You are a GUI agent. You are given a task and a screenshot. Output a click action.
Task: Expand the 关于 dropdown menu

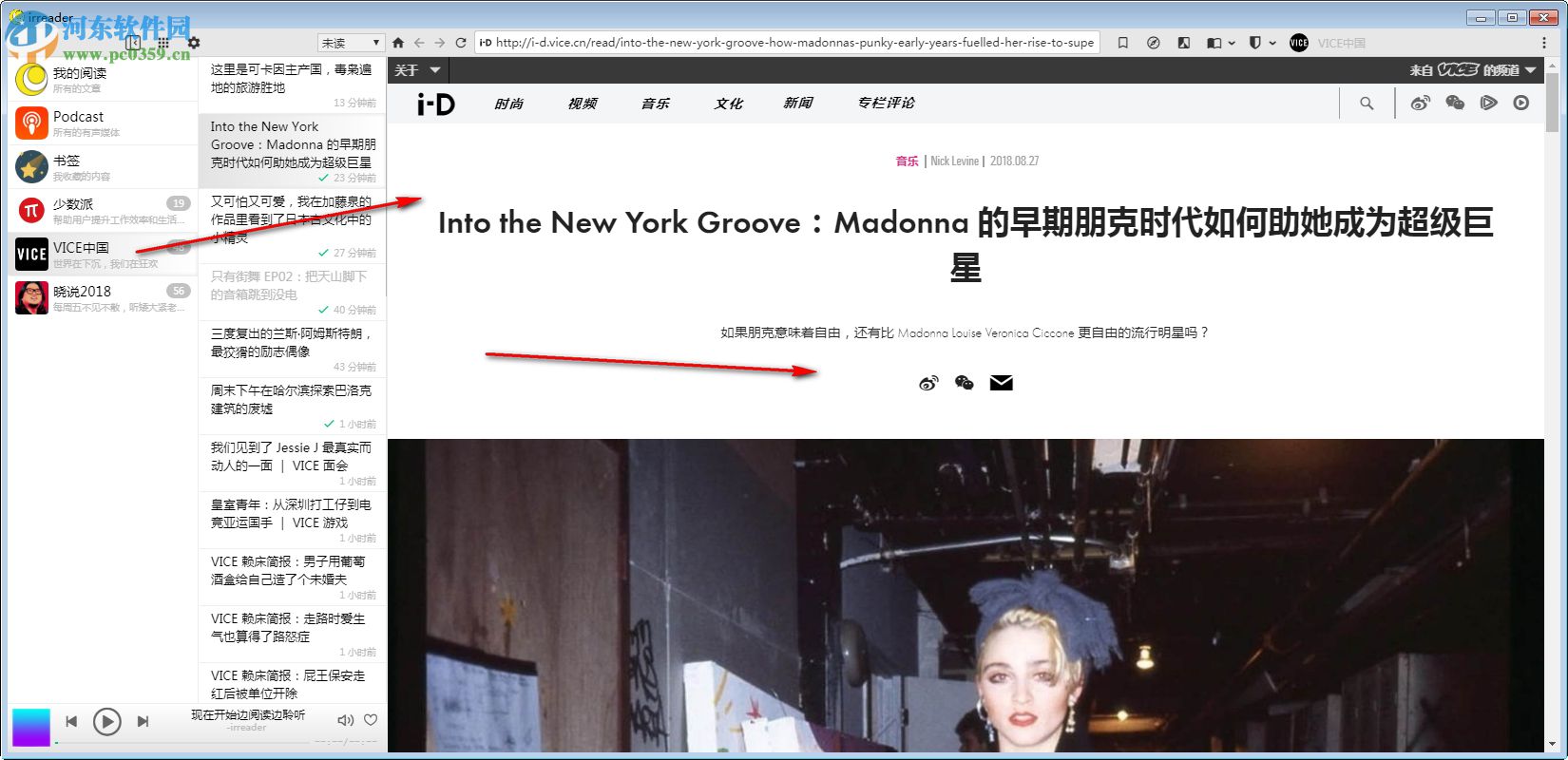click(x=417, y=70)
